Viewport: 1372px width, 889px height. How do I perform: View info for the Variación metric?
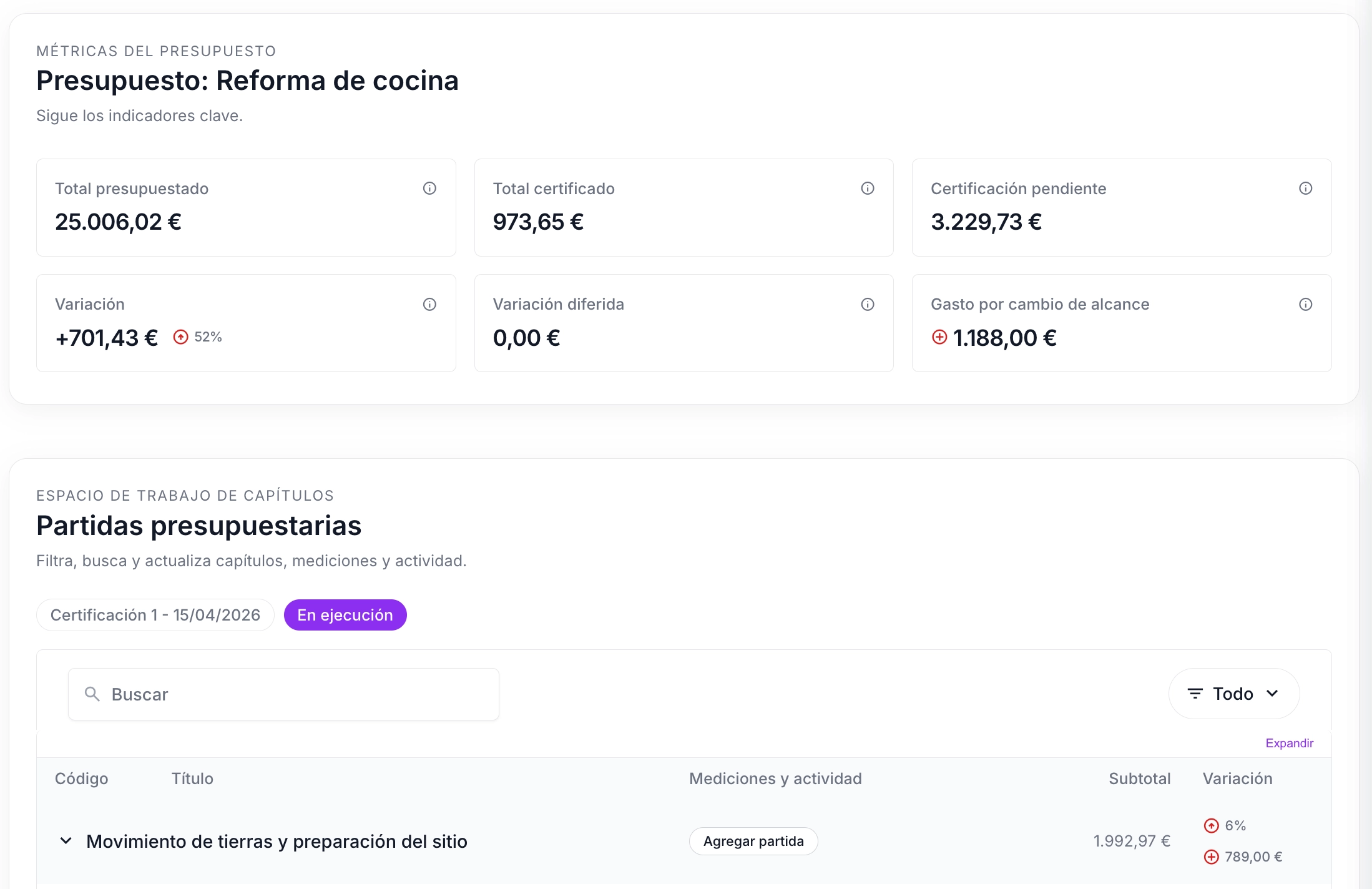[x=429, y=304]
